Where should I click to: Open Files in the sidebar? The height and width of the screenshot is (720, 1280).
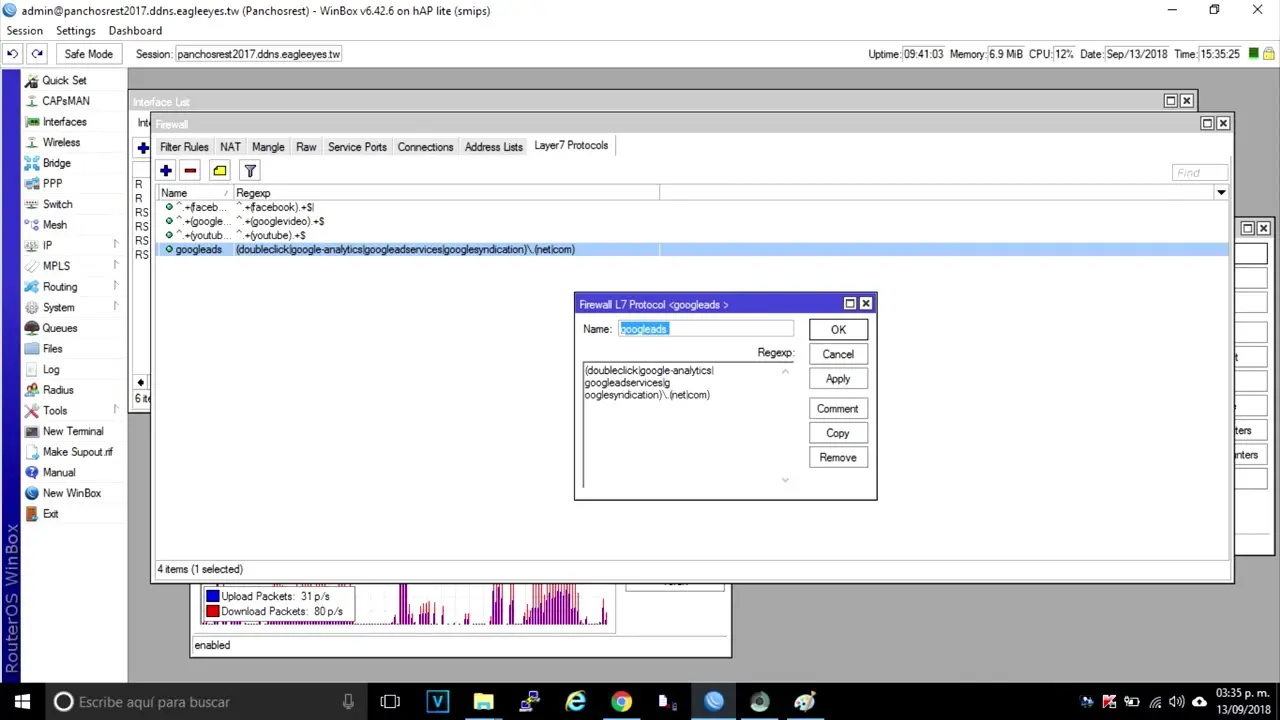(52, 349)
